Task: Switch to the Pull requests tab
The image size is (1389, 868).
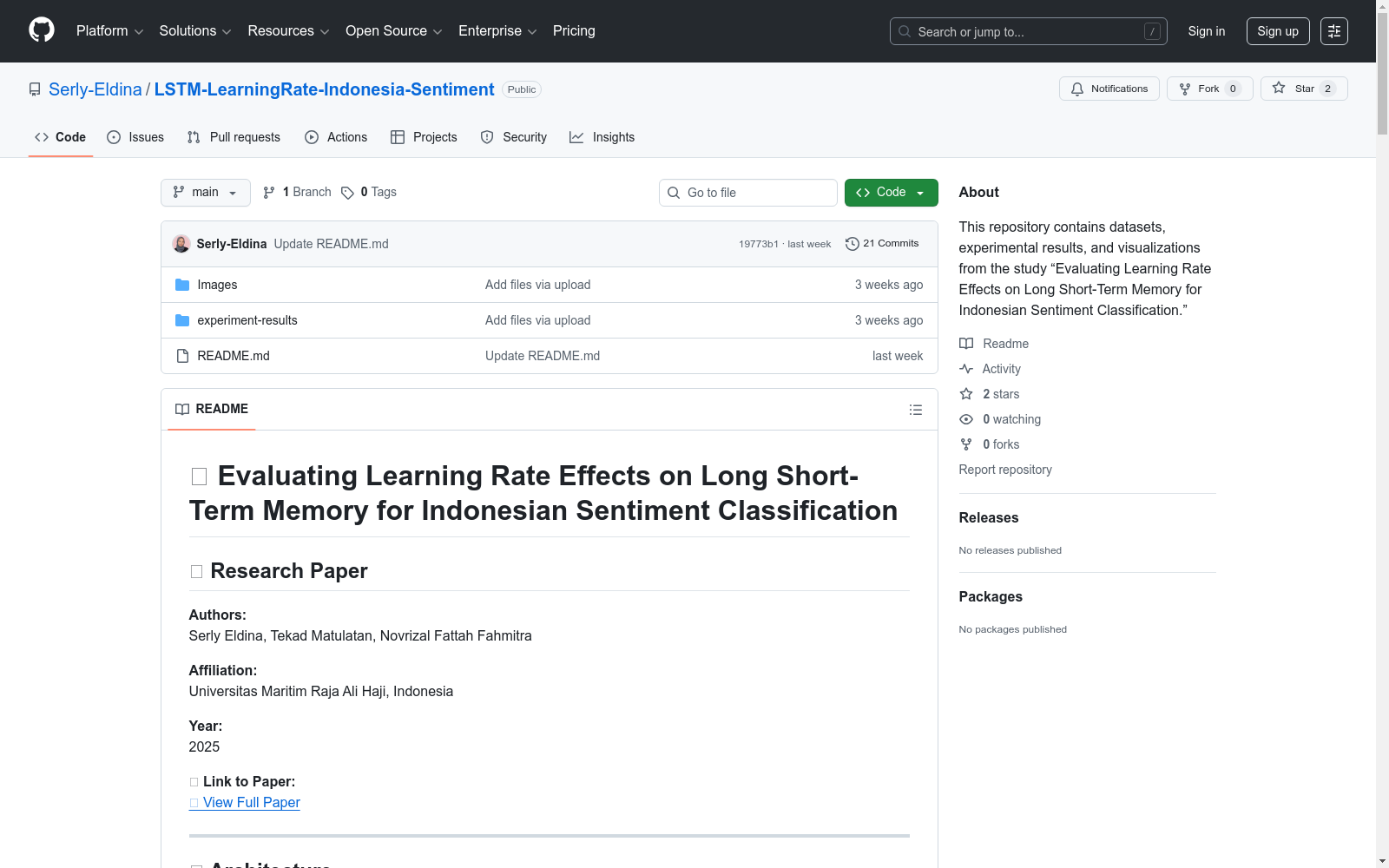Action: (234, 137)
